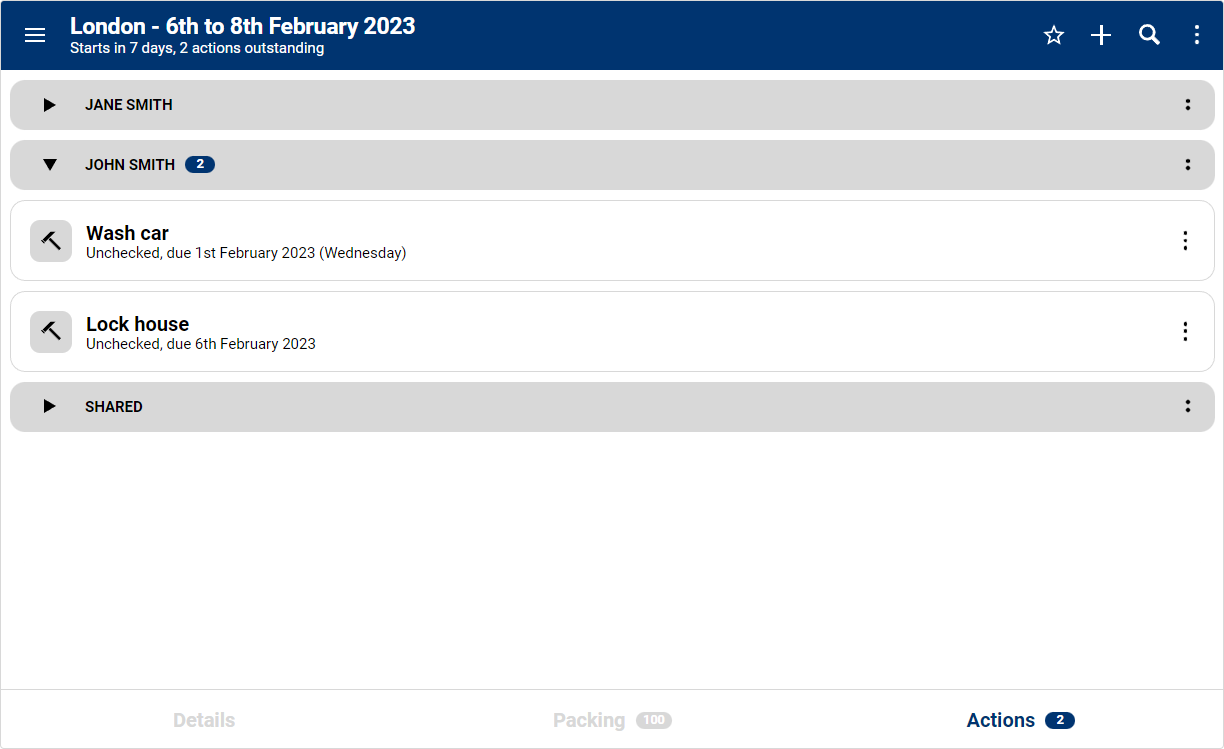1224x749 pixels.
Task: Collapse the John Smith section
Action: click(x=50, y=165)
